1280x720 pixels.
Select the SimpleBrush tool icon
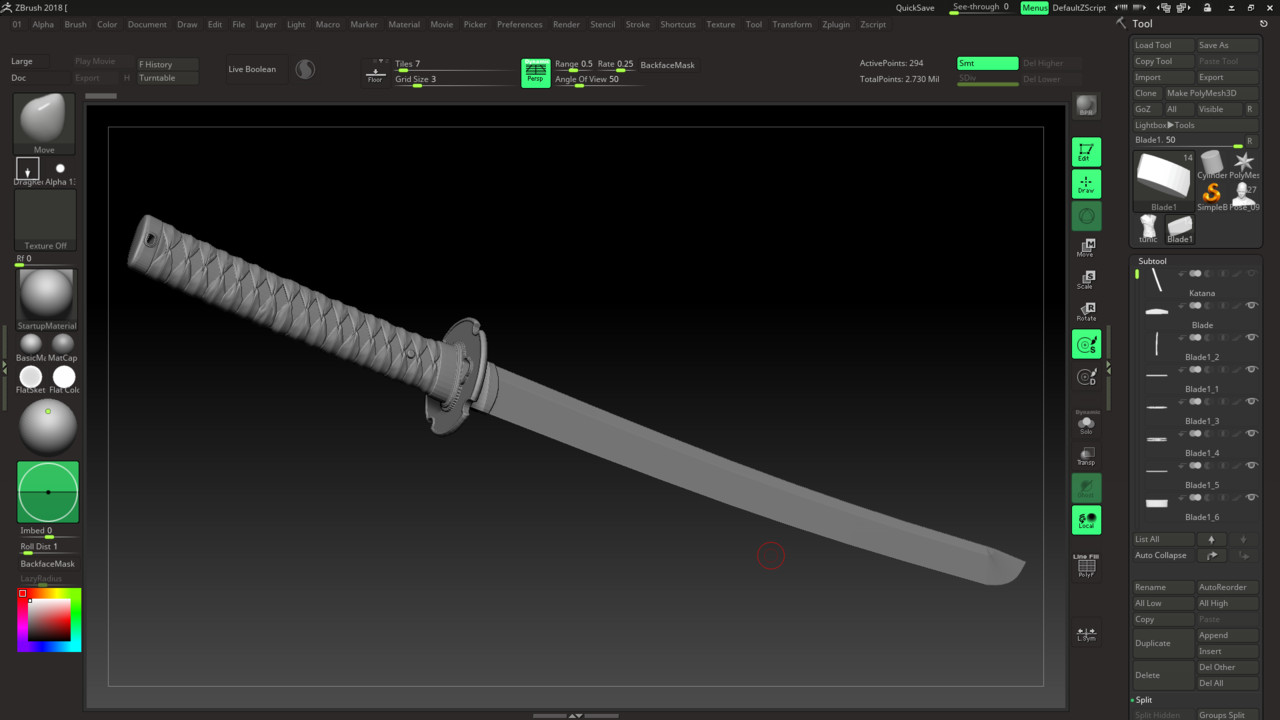pos(1211,196)
